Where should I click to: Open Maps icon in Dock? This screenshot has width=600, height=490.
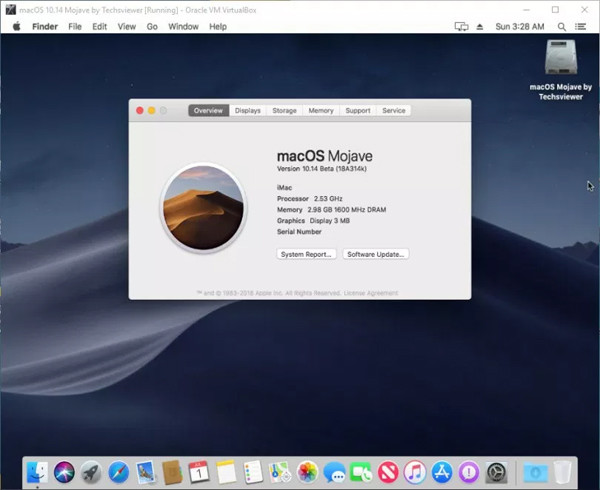click(x=280, y=472)
